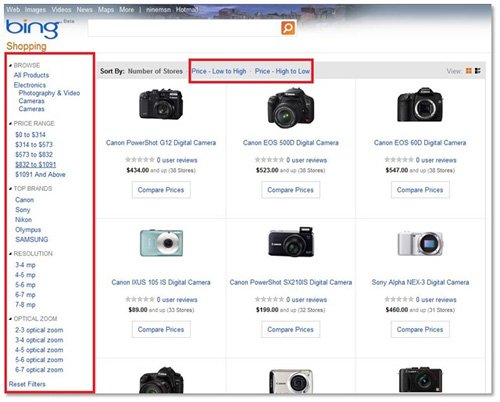Filter resolution 7-8 mp
Image resolution: width=500 pixels, height=402 pixels.
tap(25, 305)
